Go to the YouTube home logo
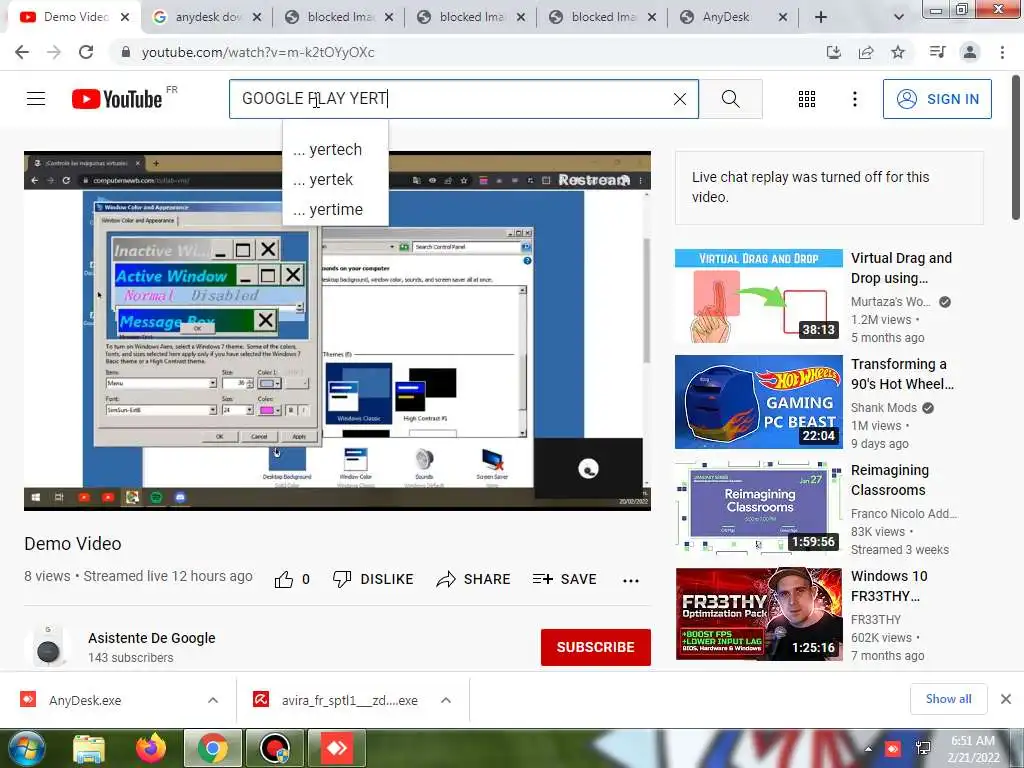 coord(117,99)
